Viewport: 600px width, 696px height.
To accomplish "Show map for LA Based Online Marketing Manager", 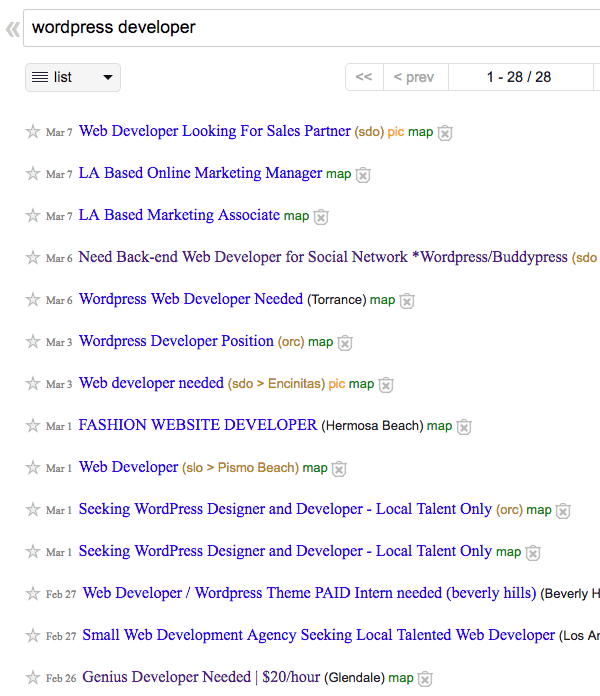I will click(339, 174).
